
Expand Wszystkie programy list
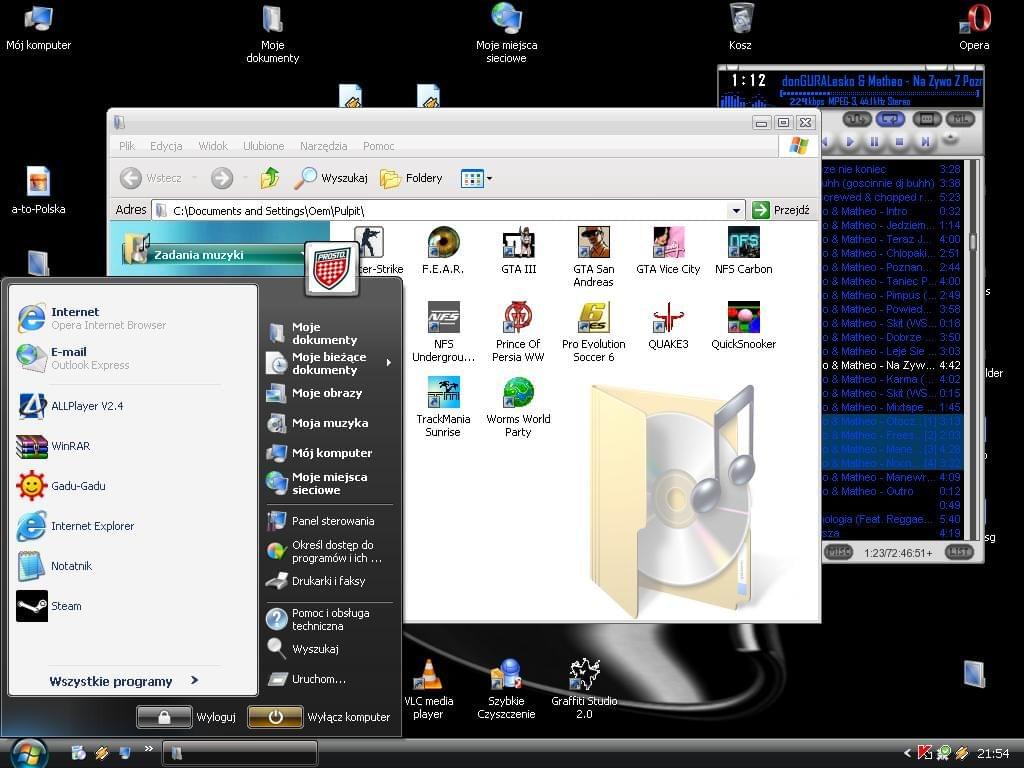124,681
